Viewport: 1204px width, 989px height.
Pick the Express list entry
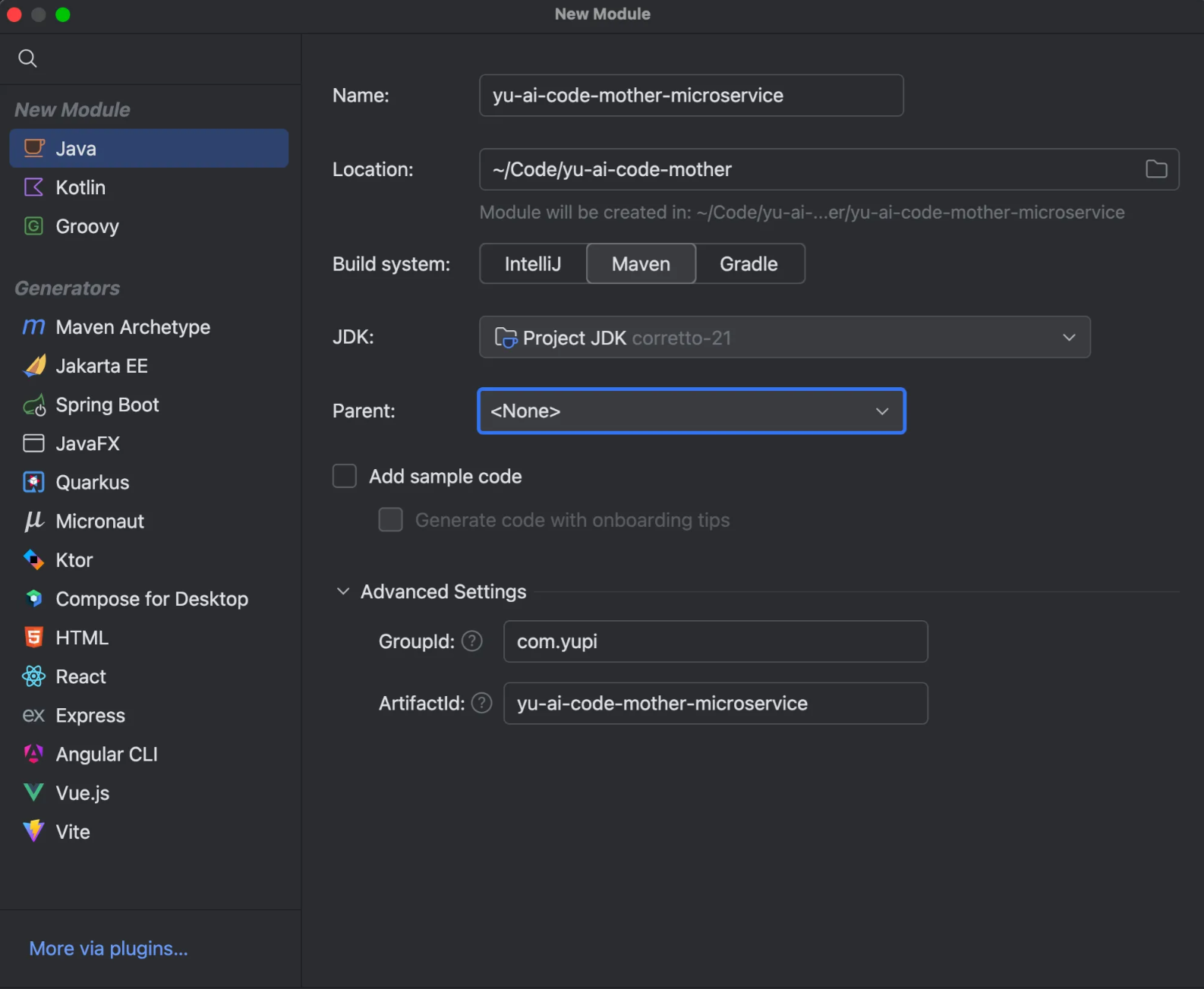point(149,715)
